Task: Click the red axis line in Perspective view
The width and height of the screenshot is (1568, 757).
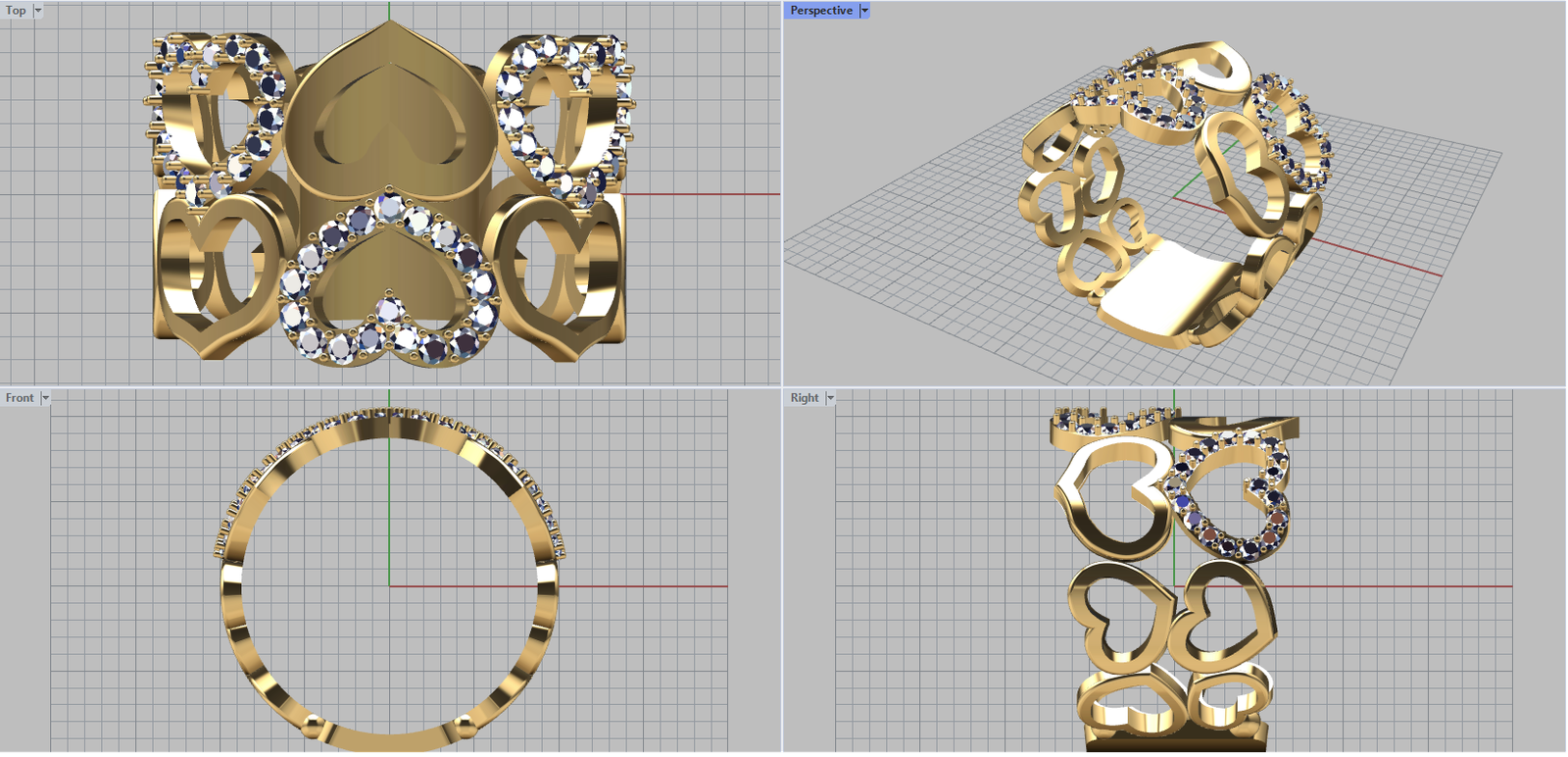Action: click(1392, 263)
